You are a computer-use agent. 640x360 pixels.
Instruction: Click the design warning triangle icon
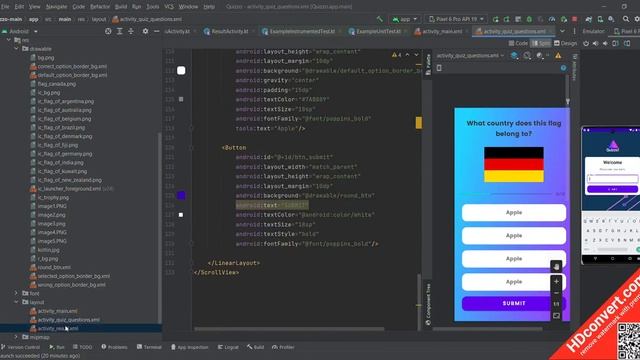tap(558, 56)
